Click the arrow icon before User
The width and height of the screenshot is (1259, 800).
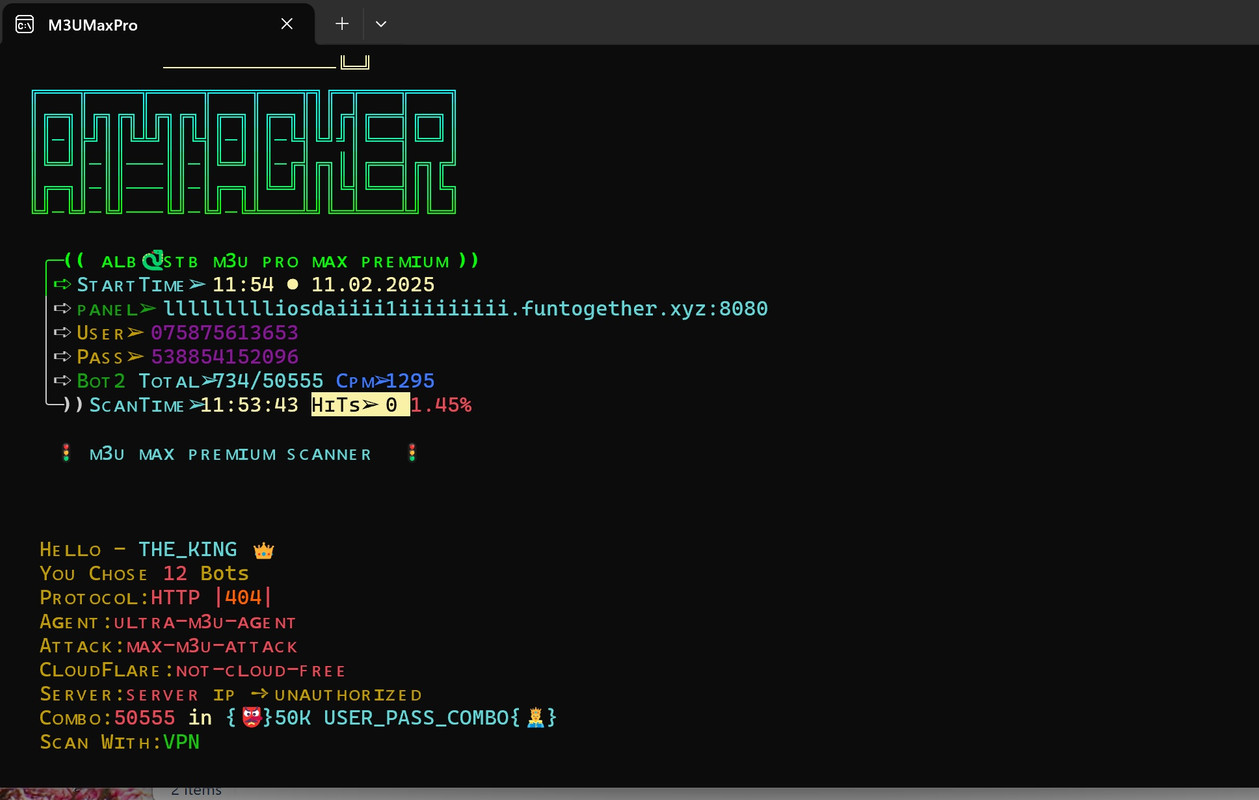pyautogui.click(x=63, y=333)
